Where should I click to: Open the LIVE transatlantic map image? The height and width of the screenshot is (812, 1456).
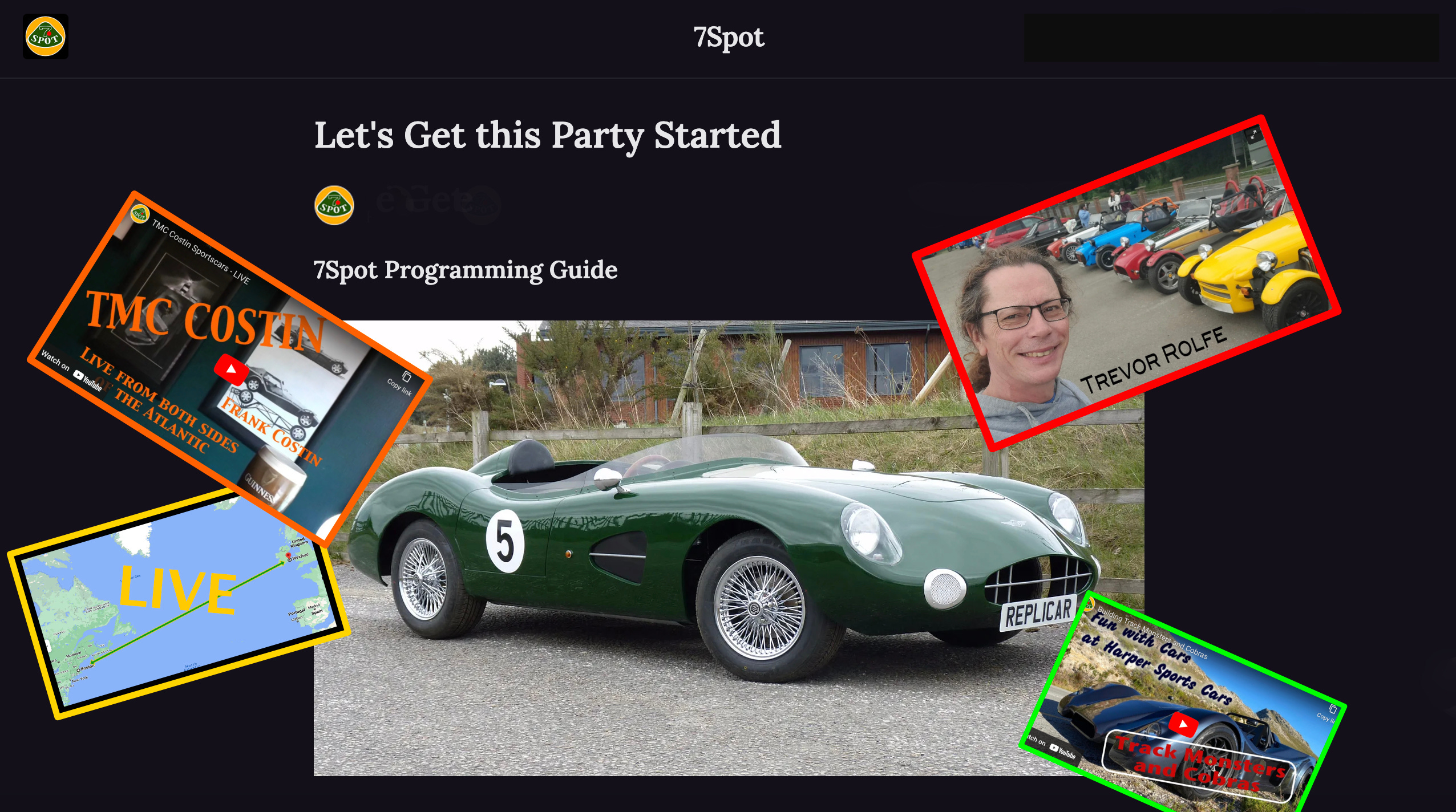tap(178, 604)
